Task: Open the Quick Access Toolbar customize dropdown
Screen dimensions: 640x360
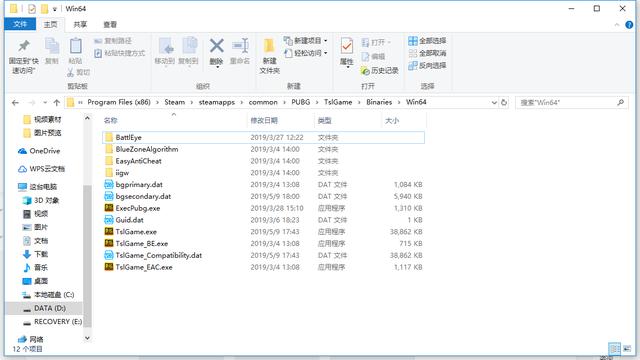Action: (x=54, y=9)
